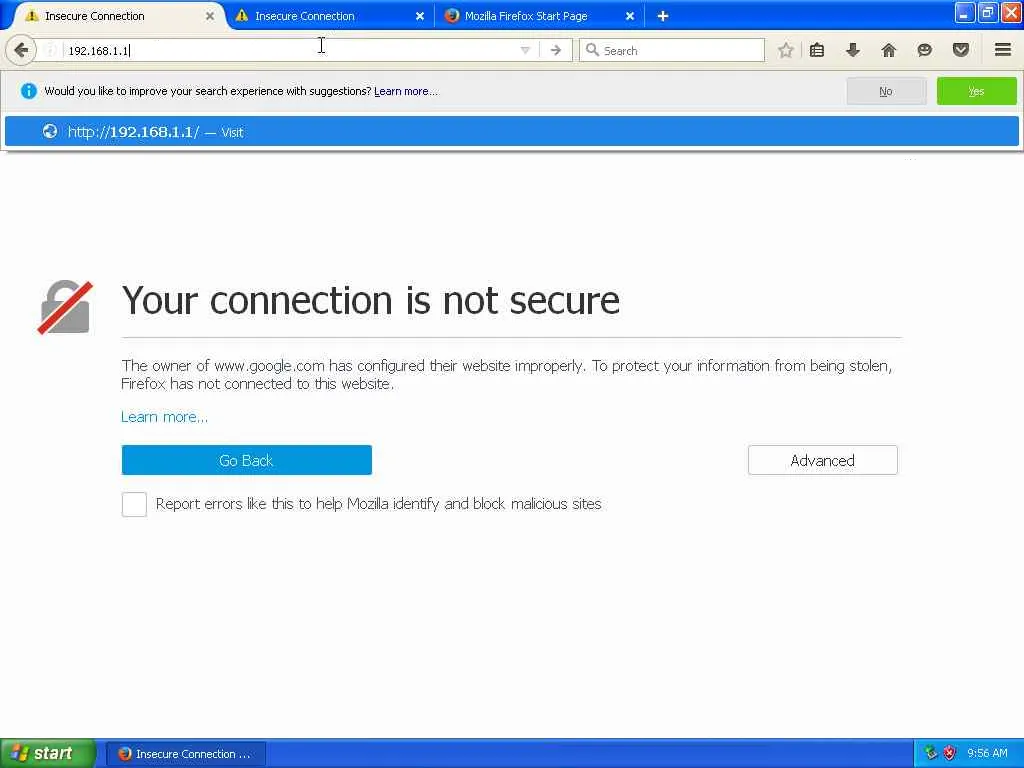
Task: Open the hamburger menu
Action: pos(1003,50)
